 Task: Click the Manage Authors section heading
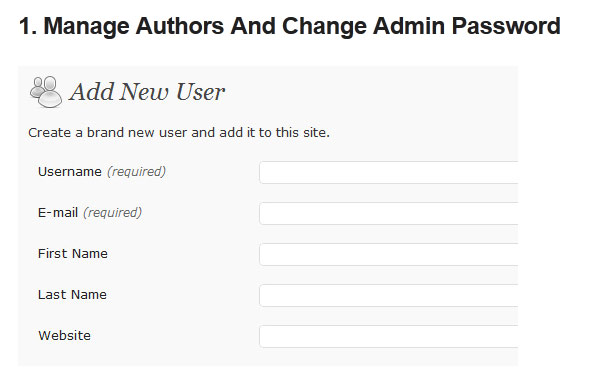tap(290, 26)
